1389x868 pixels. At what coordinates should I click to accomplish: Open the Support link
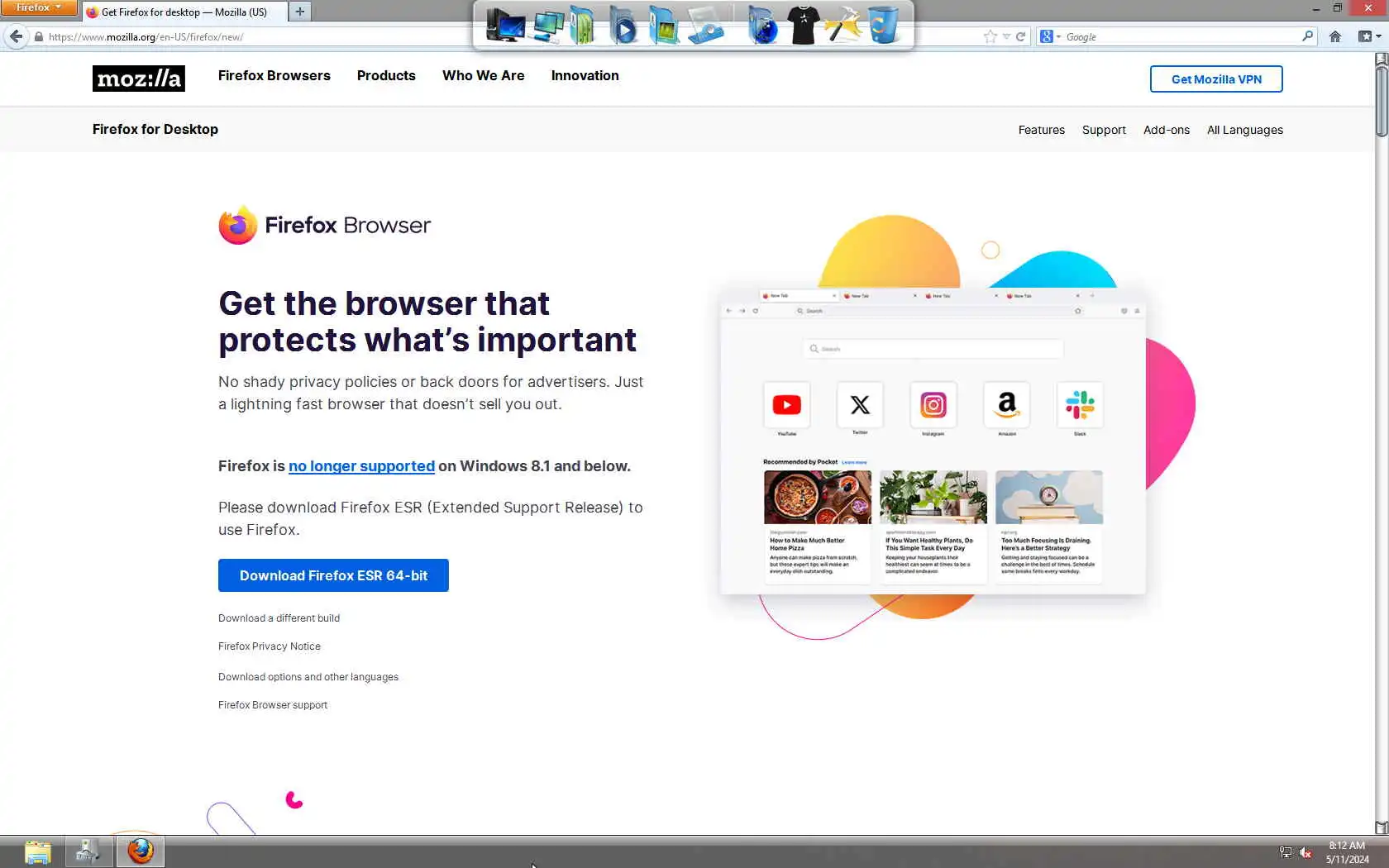tap(1104, 130)
